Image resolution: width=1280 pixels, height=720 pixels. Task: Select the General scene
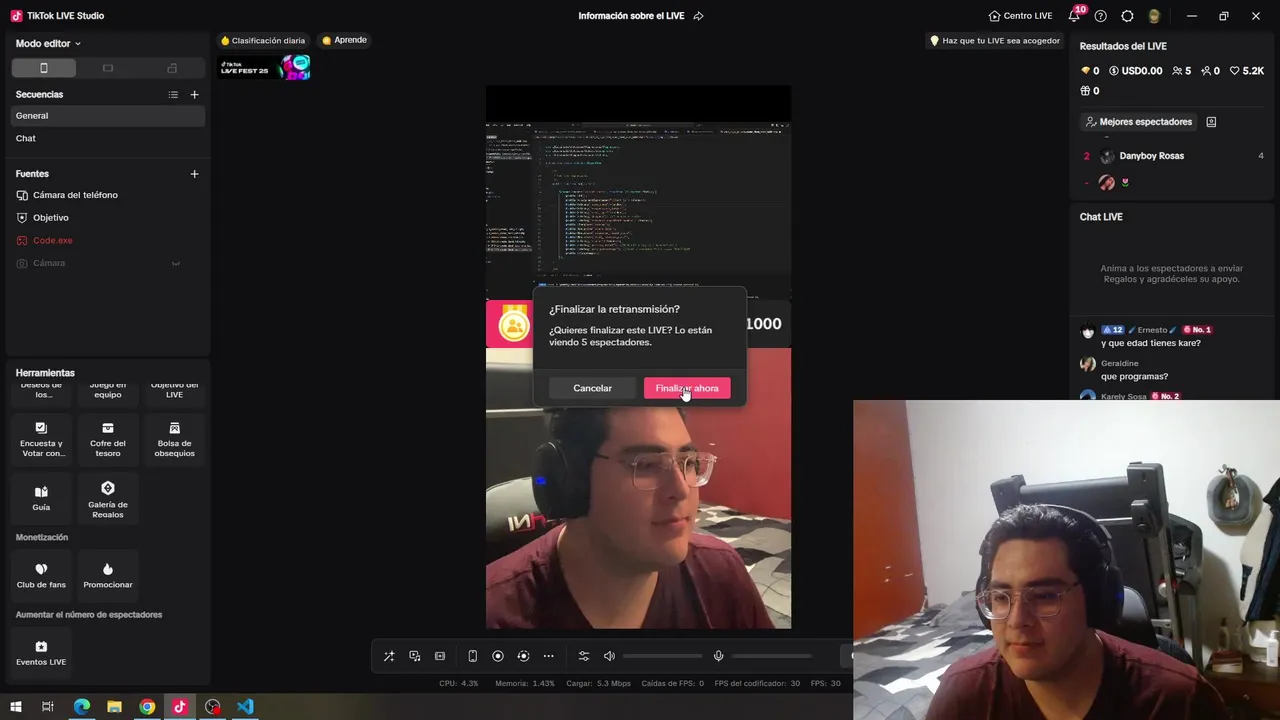(108, 116)
